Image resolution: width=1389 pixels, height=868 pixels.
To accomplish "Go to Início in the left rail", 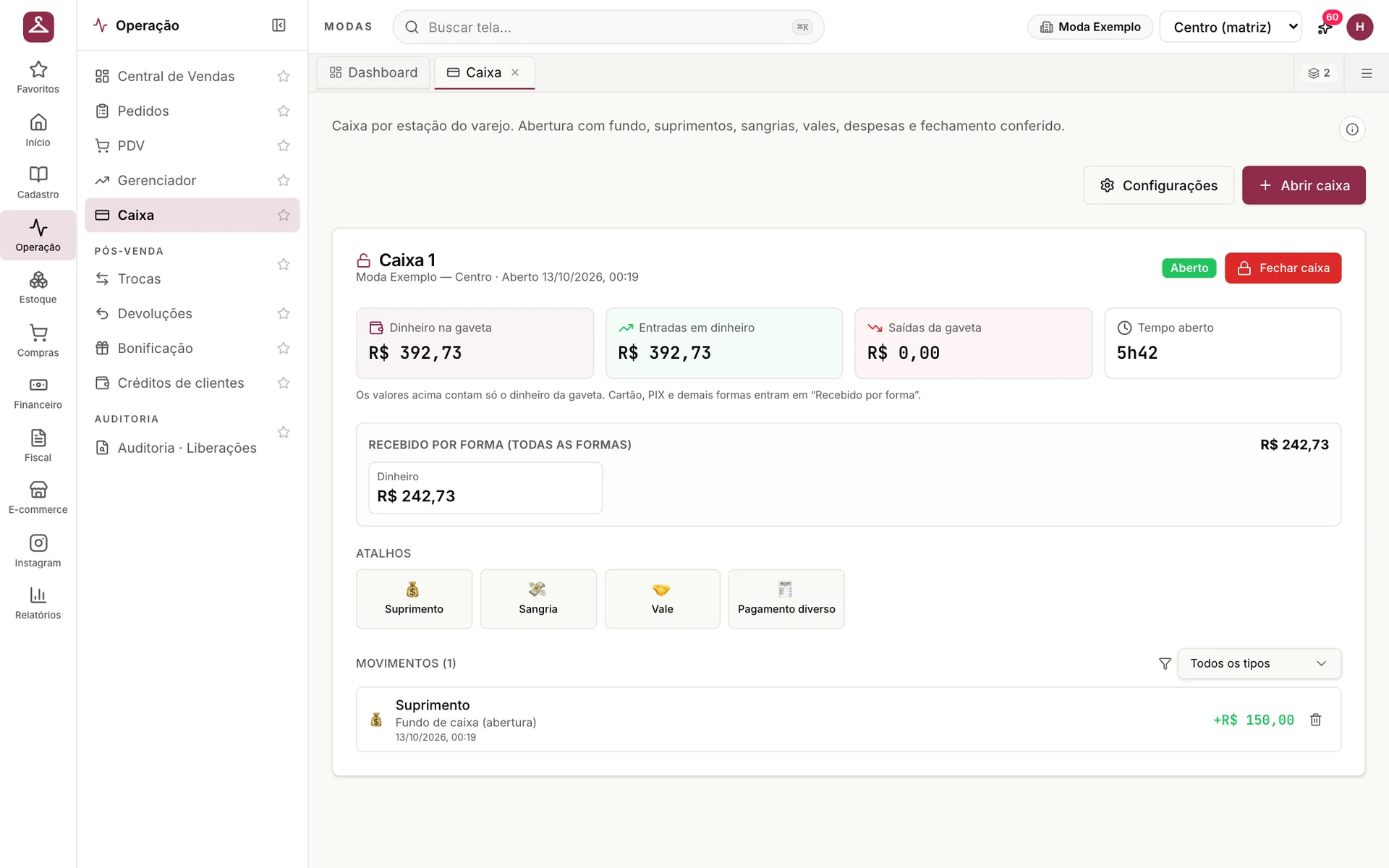I will click(x=38, y=130).
